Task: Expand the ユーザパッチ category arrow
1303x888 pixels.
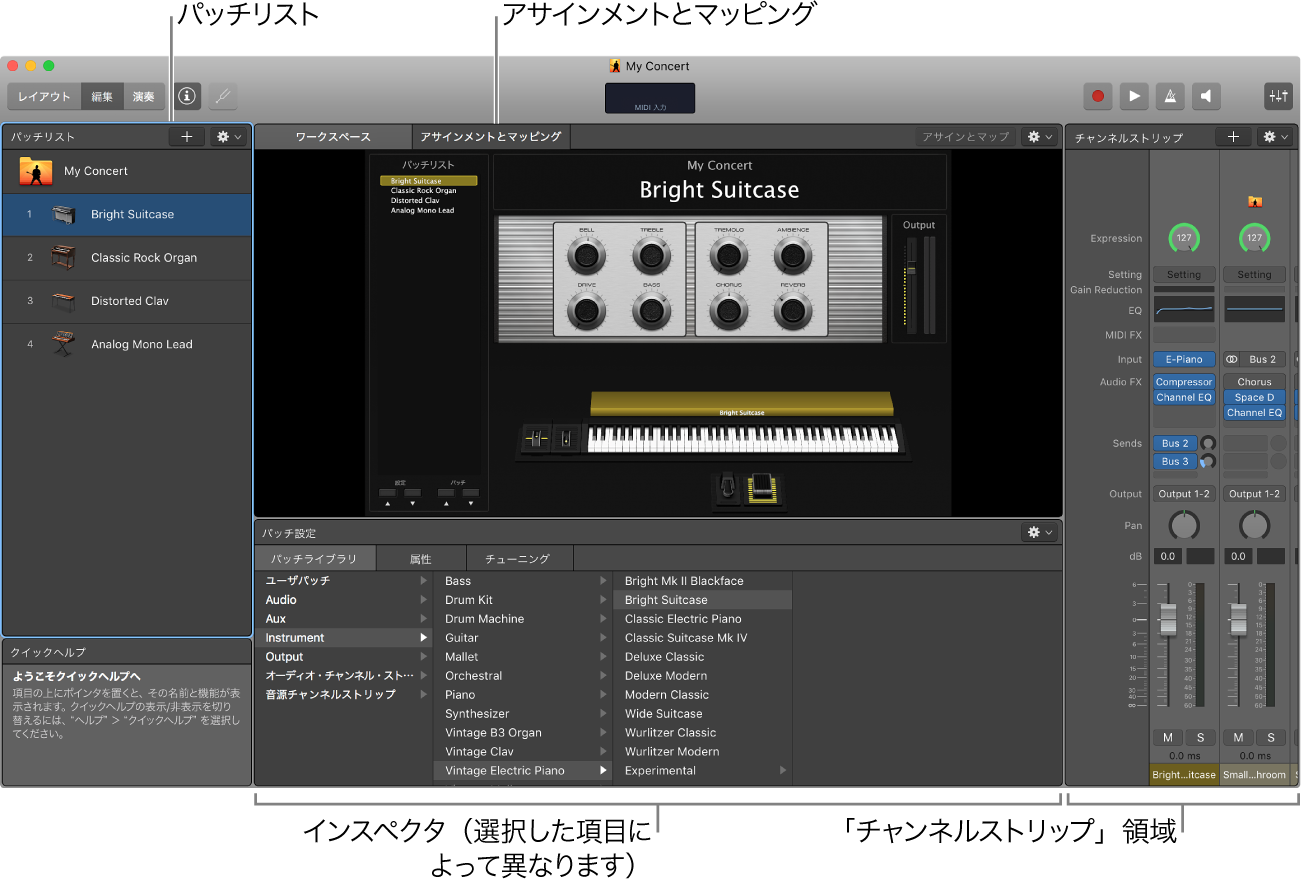Action: 424,580
